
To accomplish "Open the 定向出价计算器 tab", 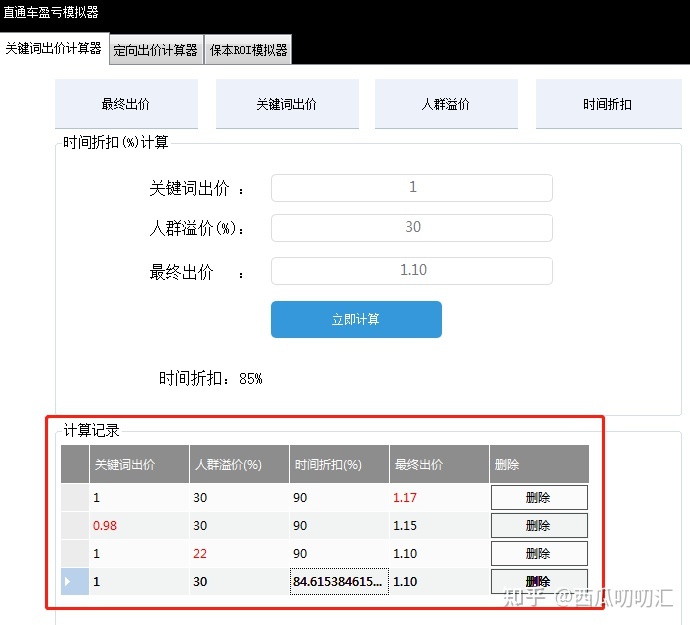I will (156, 50).
